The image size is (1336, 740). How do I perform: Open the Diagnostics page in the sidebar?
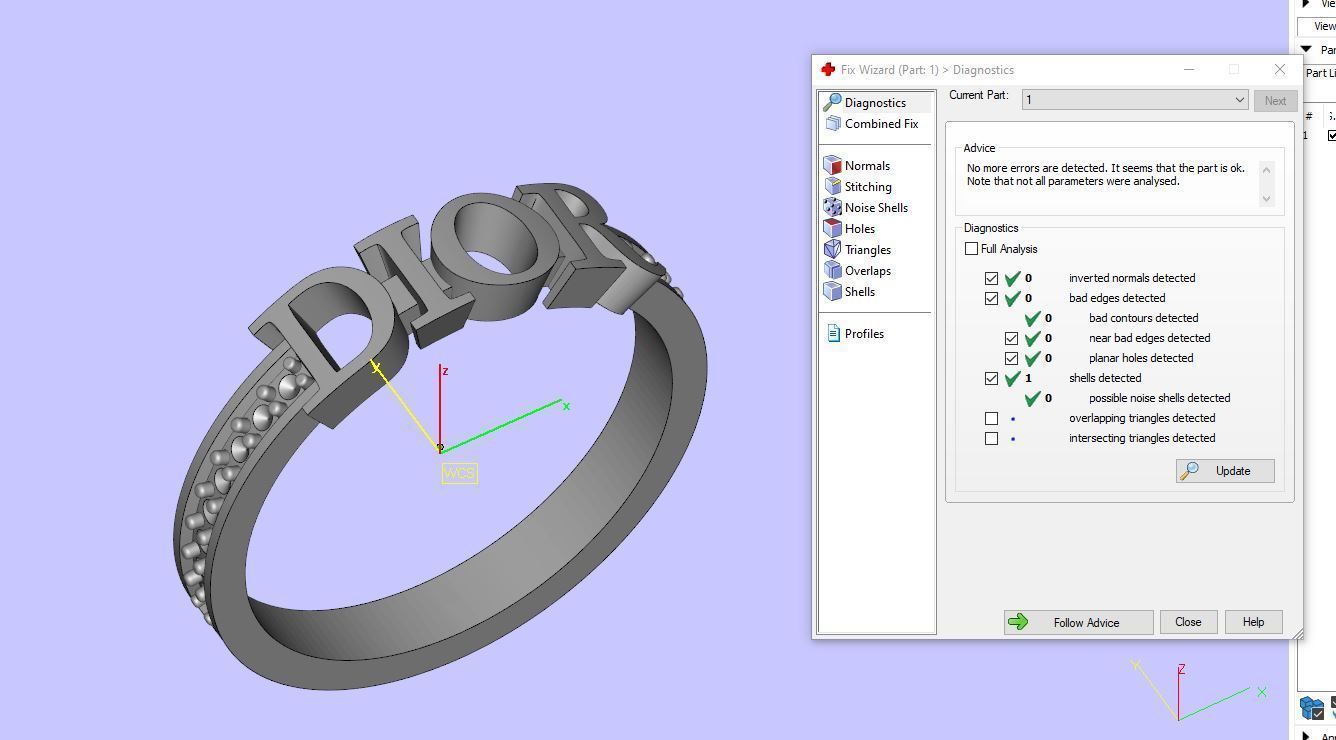pos(876,102)
